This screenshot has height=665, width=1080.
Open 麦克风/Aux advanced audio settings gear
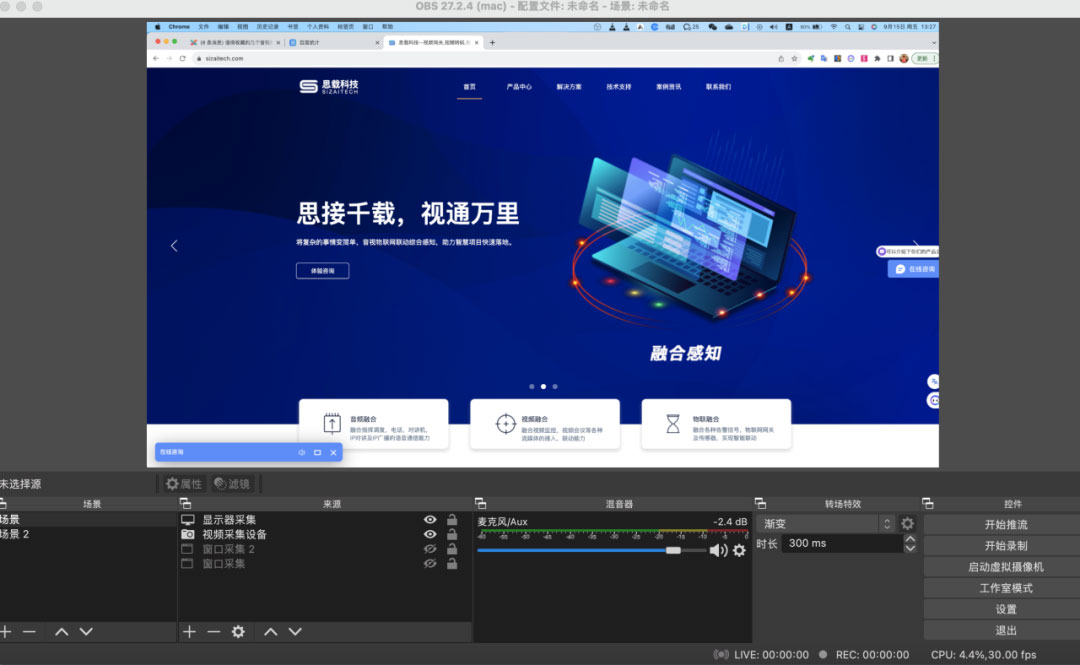737,551
